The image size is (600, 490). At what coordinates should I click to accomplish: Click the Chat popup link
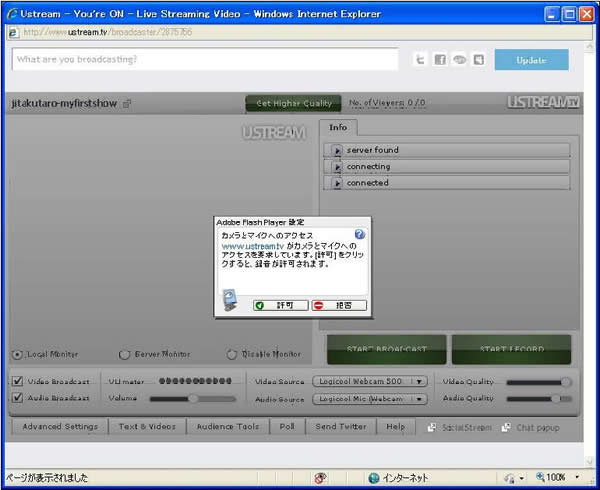pyautogui.click(x=538, y=428)
